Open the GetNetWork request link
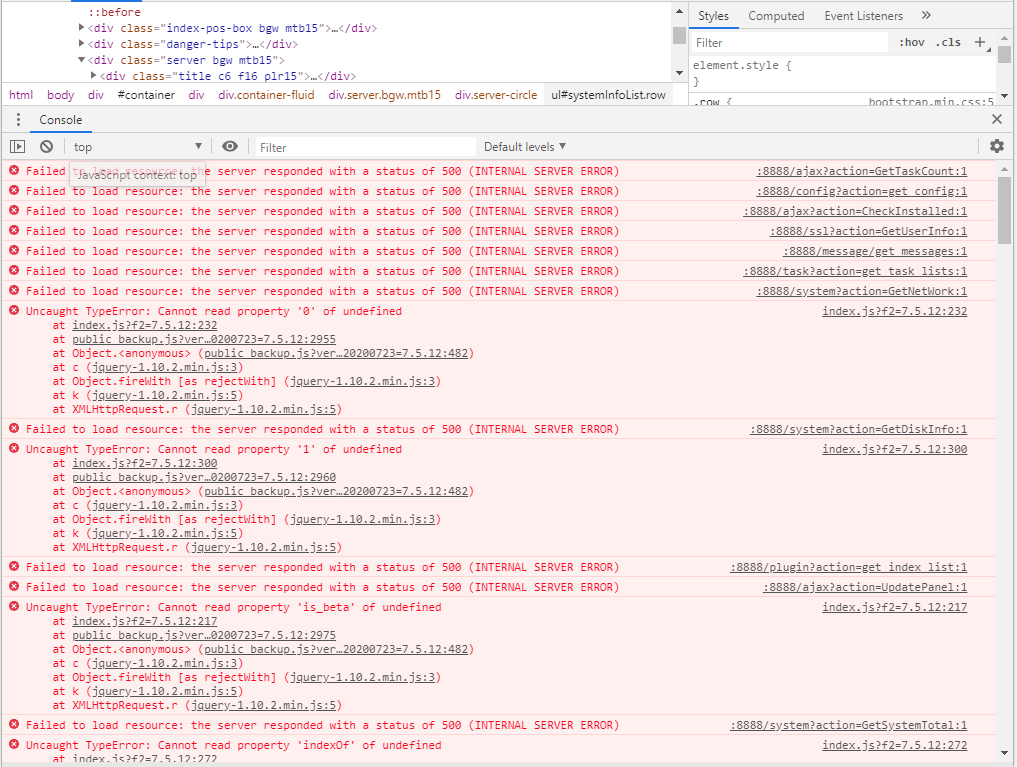Image resolution: width=1017 pixels, height=767 pixels. tap(861, 291)
